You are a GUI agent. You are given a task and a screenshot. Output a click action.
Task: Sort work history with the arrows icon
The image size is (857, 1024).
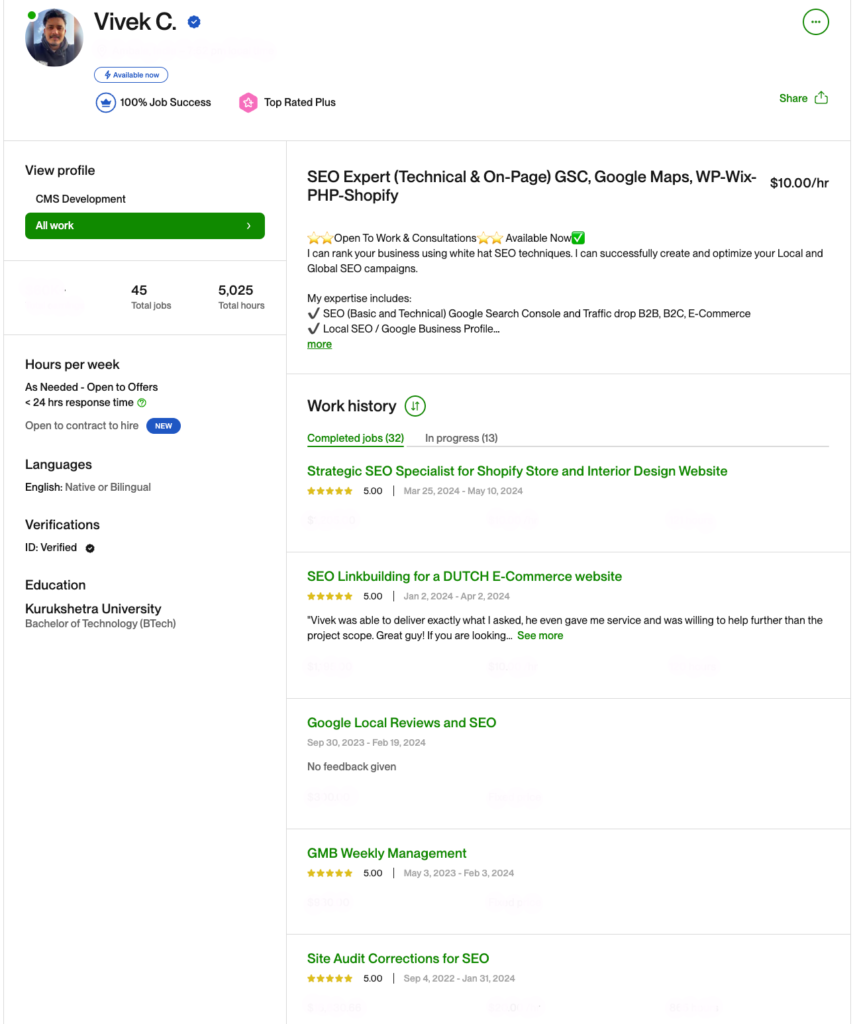coord(415,406)
